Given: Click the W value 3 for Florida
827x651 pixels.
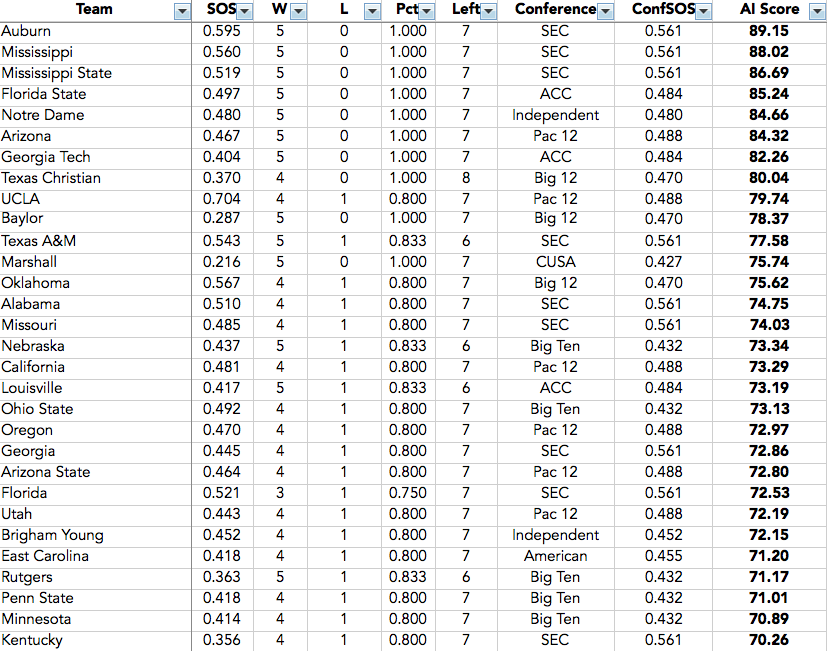Looking at the screenshot, I should (x=280, y=493).
